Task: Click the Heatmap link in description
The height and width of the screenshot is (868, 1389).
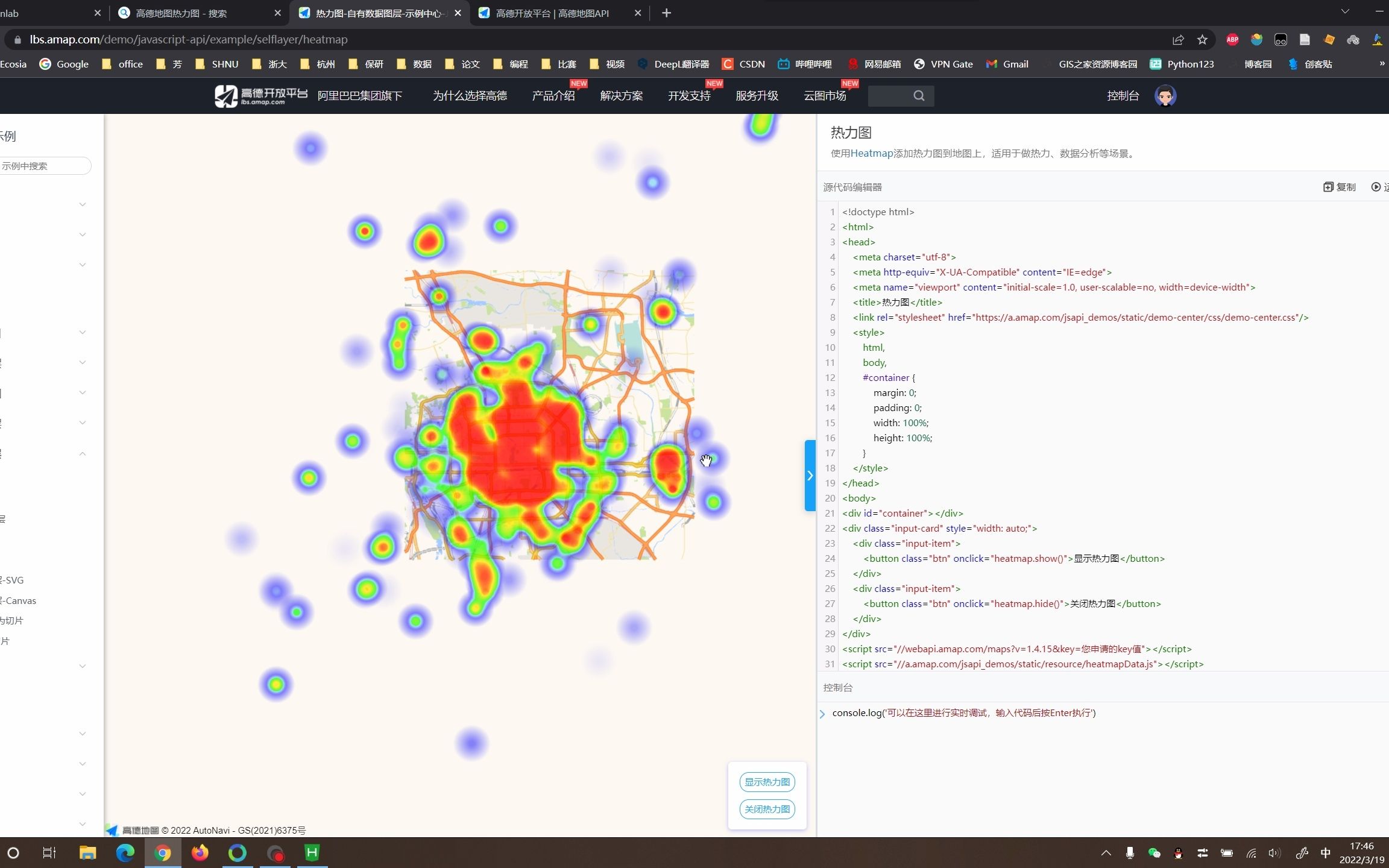Action: pos(871,153)
